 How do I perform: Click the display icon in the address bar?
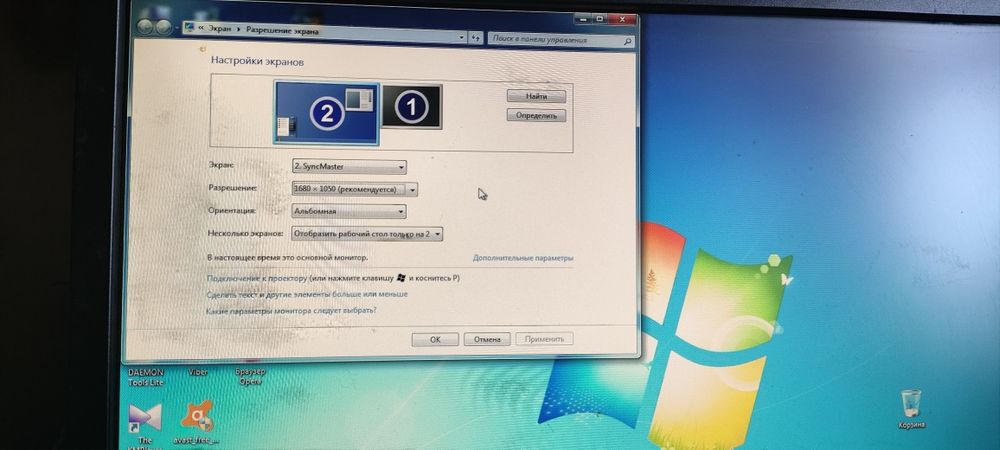(x=189, y=27)
